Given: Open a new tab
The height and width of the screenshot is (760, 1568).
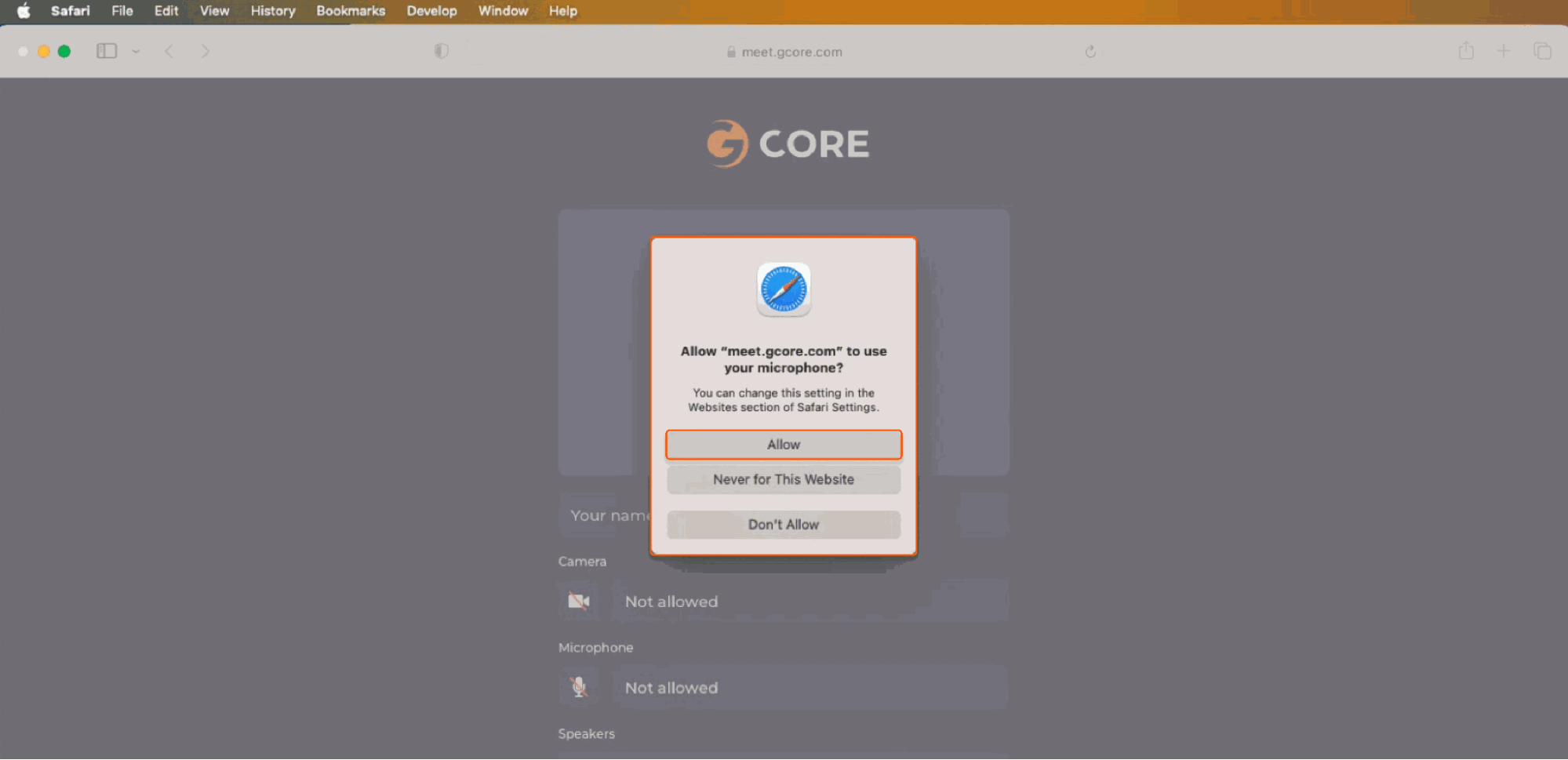Looking at the screenshot, I should pos(1503,51).
